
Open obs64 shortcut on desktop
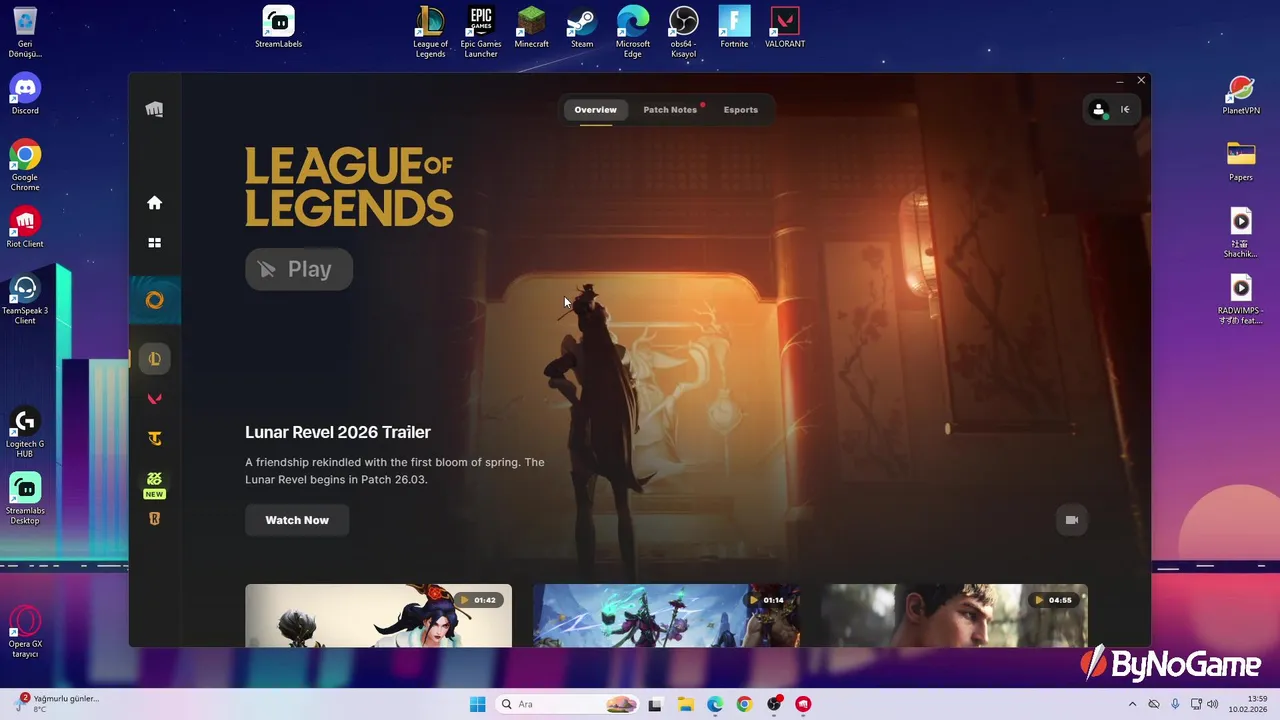(x=683, y=32)
